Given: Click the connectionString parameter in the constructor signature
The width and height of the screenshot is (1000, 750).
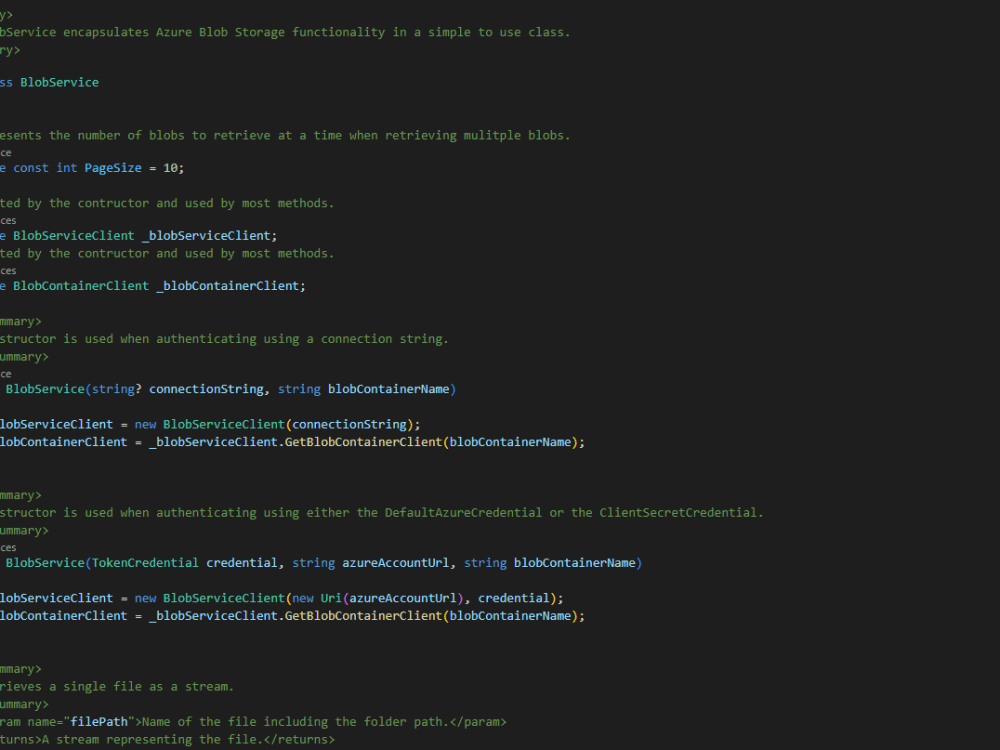Looking at the screenshot, I should 206,389.
